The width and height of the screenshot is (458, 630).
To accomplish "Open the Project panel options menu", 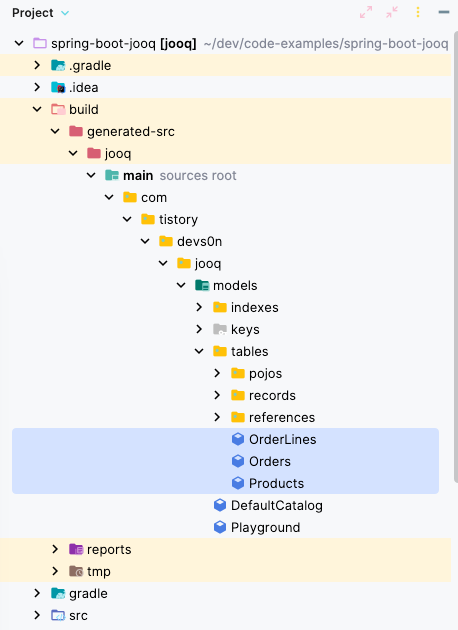I will point(418,12).
